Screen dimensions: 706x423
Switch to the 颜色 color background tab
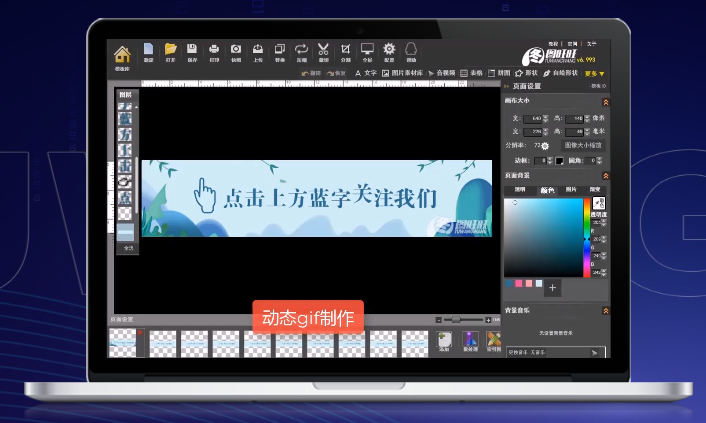tap(547, 190)
